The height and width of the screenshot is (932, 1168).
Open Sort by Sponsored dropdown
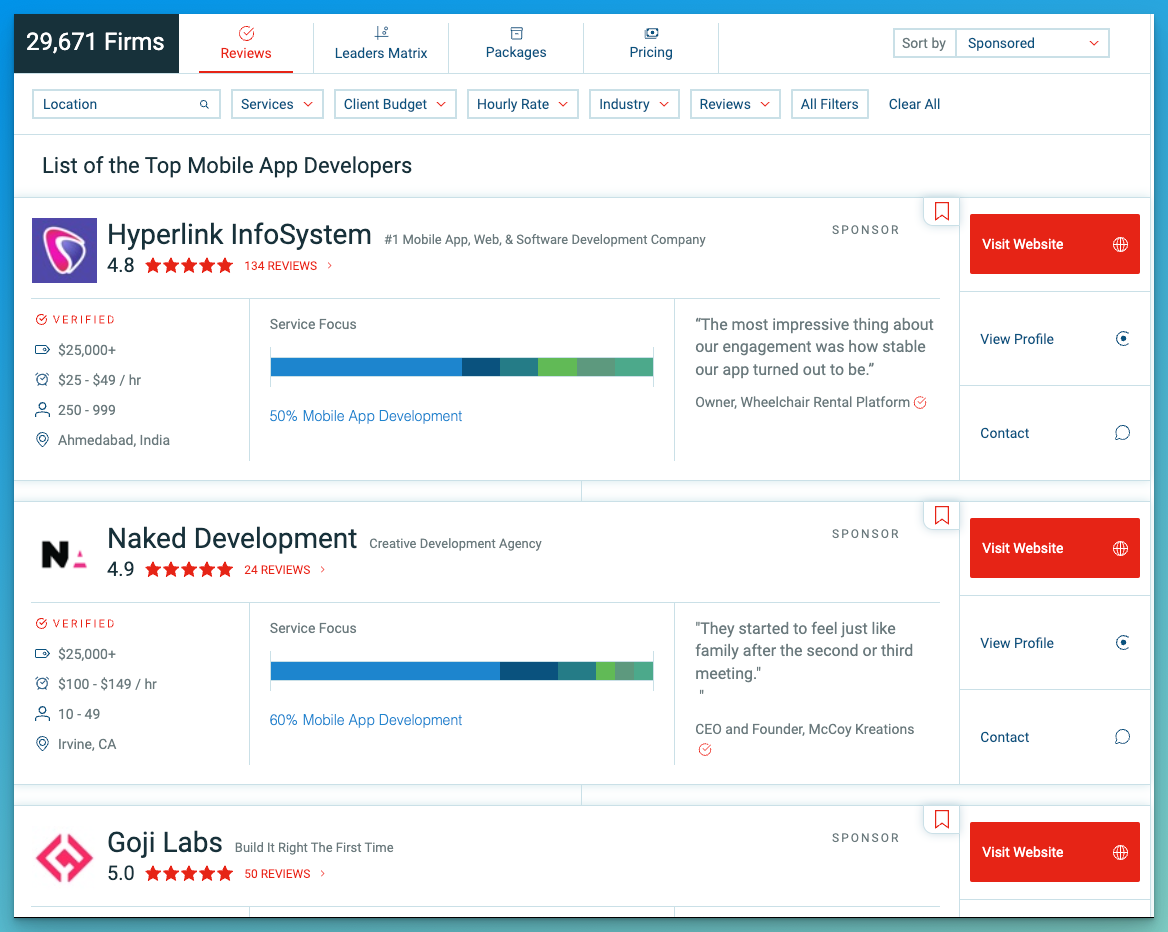point(1032,43)
